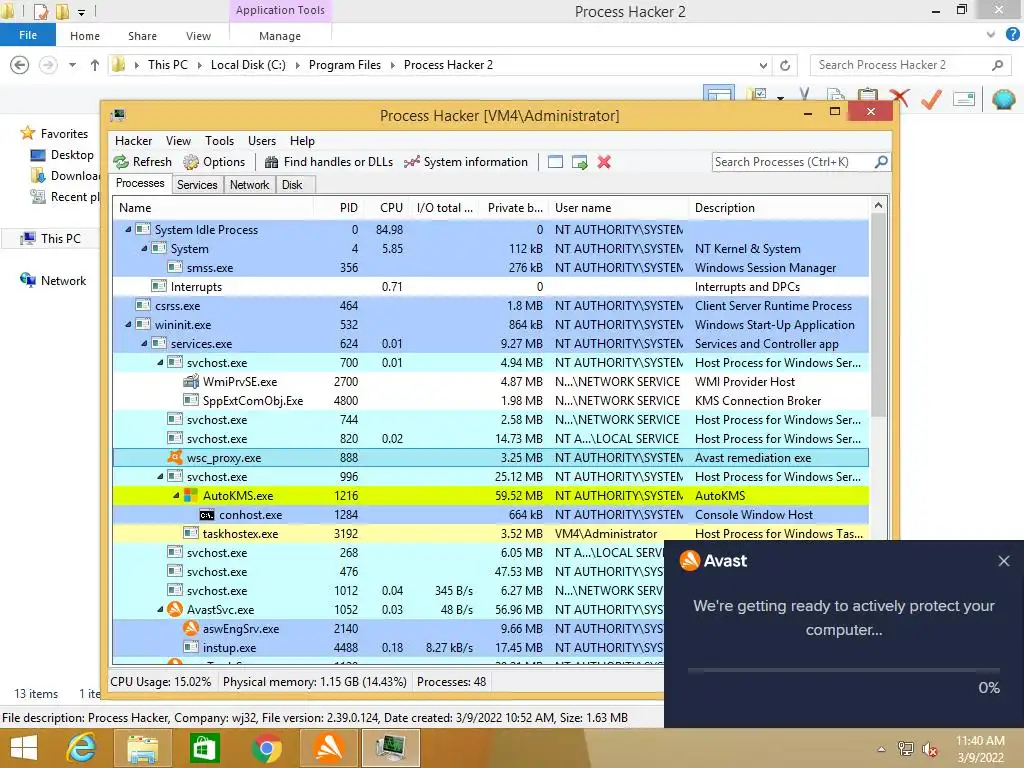Click the WmiPrvSE.exe icon
The width and height of the screenshot is (1024, 768).
[191, 381]
